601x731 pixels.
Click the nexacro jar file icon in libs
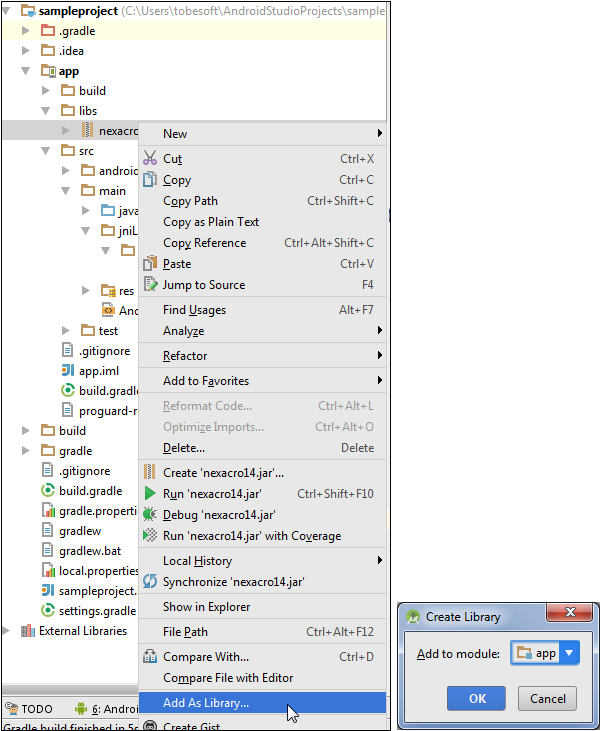click(87, 130)
